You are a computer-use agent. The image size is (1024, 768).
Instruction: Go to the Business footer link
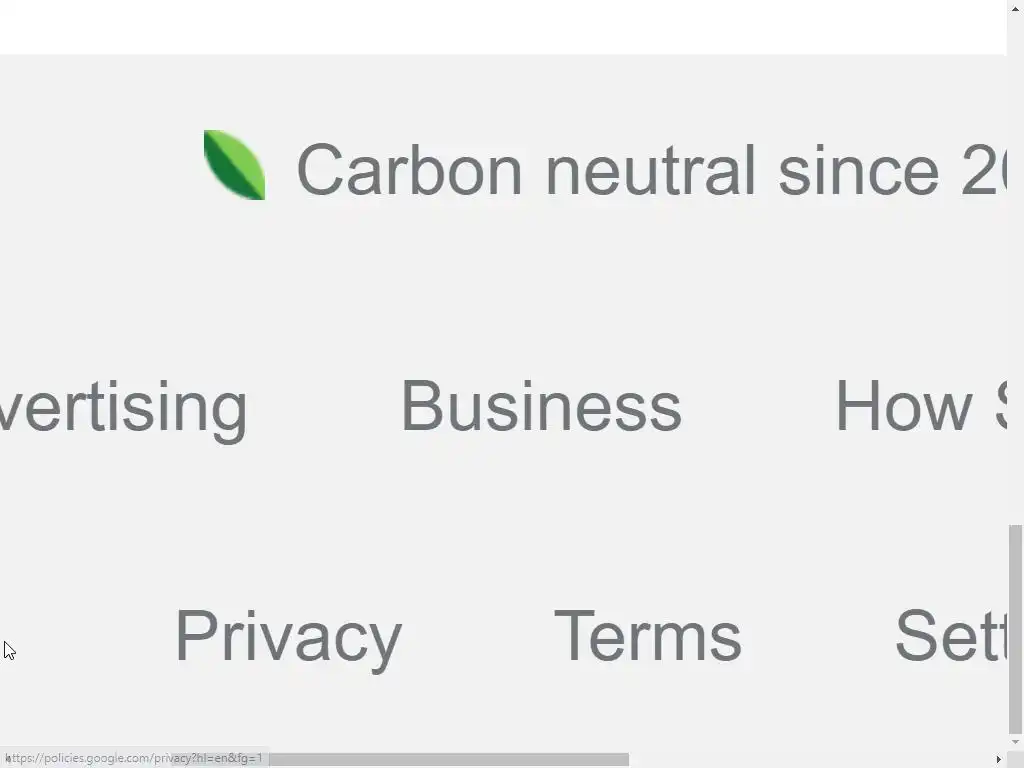pyautogui.click(x=541, y=407)
